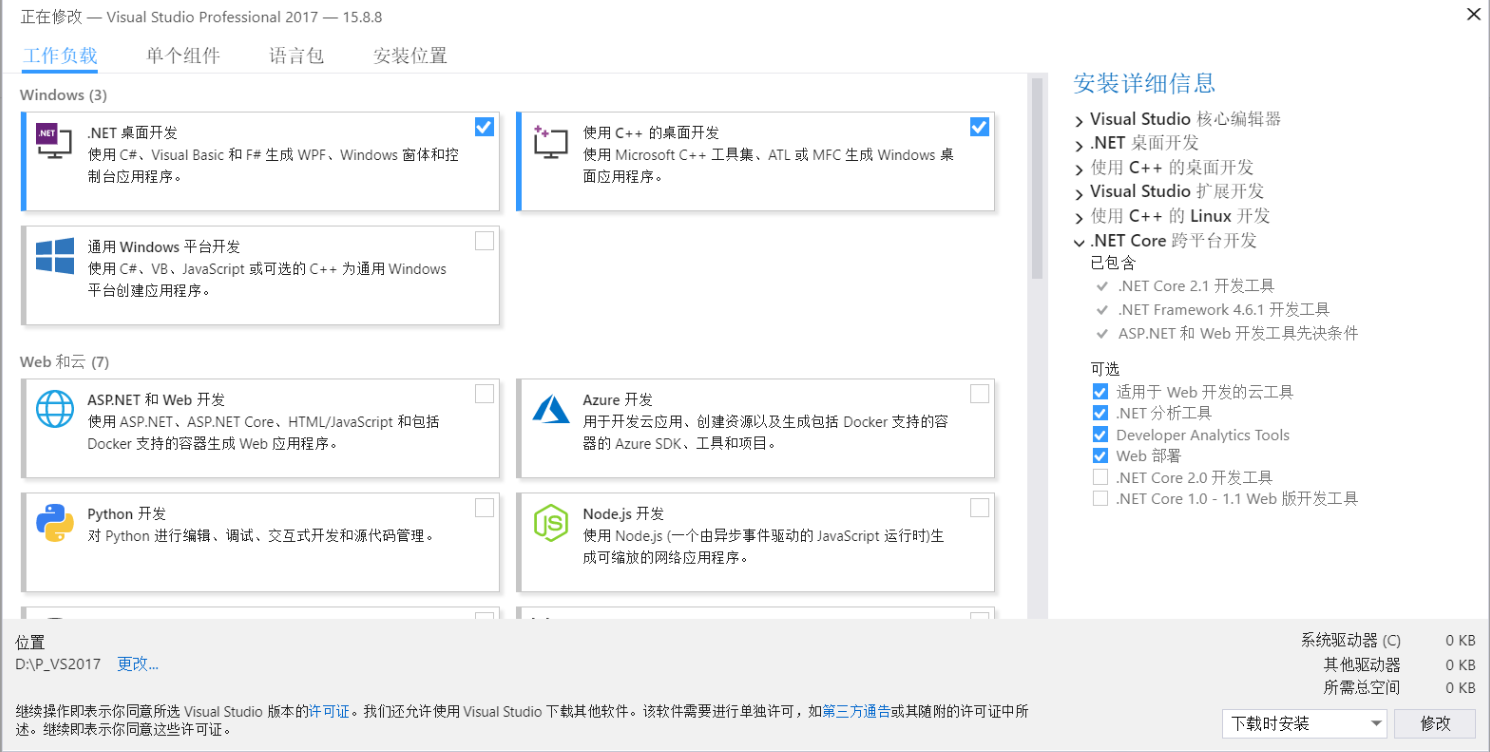Uncheck the .NET 分析工具 option
1490x752 pixels.
click(1100, 413)
